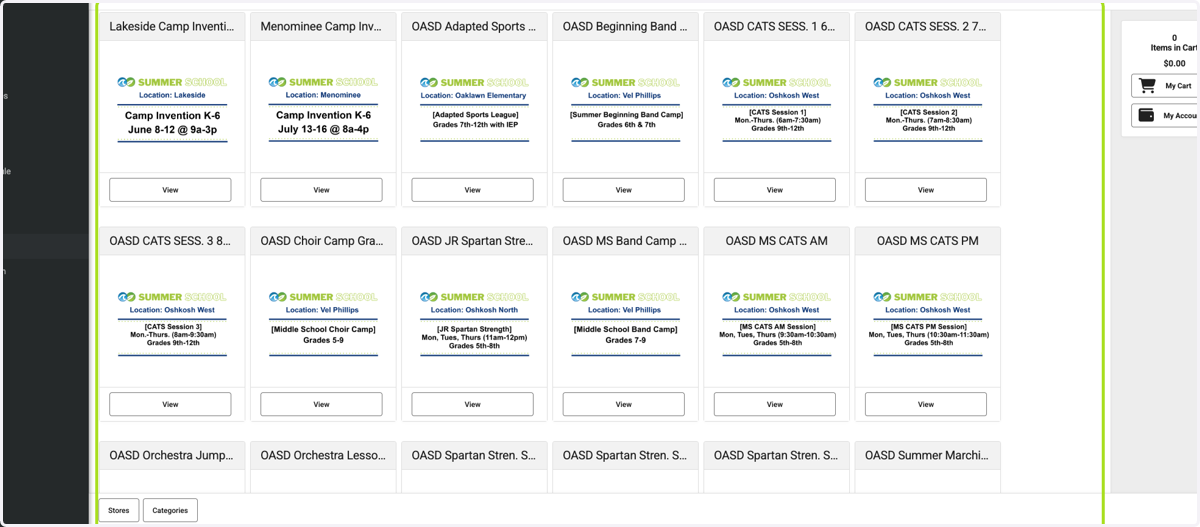Click the 'OASD CATS SESS. 1 6...' card title
The height and width of the screenshot is (527, 1200).
click(x=776, y=27)
